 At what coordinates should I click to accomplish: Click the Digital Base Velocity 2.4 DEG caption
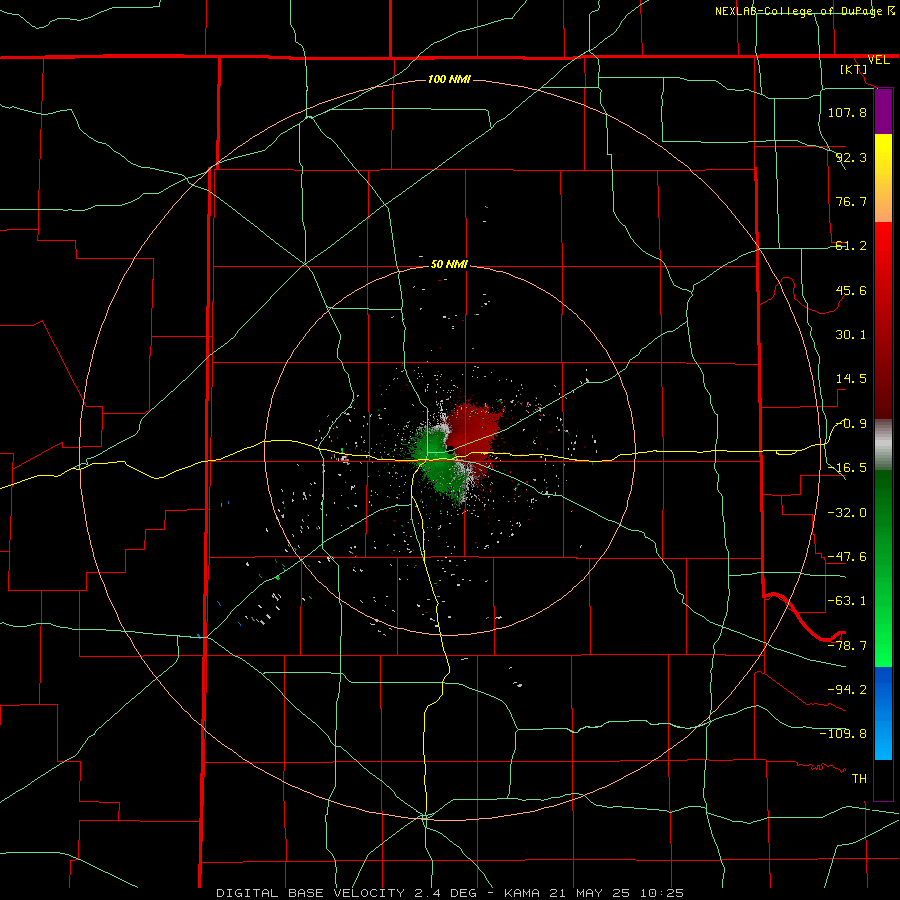(x=346, y=893)
